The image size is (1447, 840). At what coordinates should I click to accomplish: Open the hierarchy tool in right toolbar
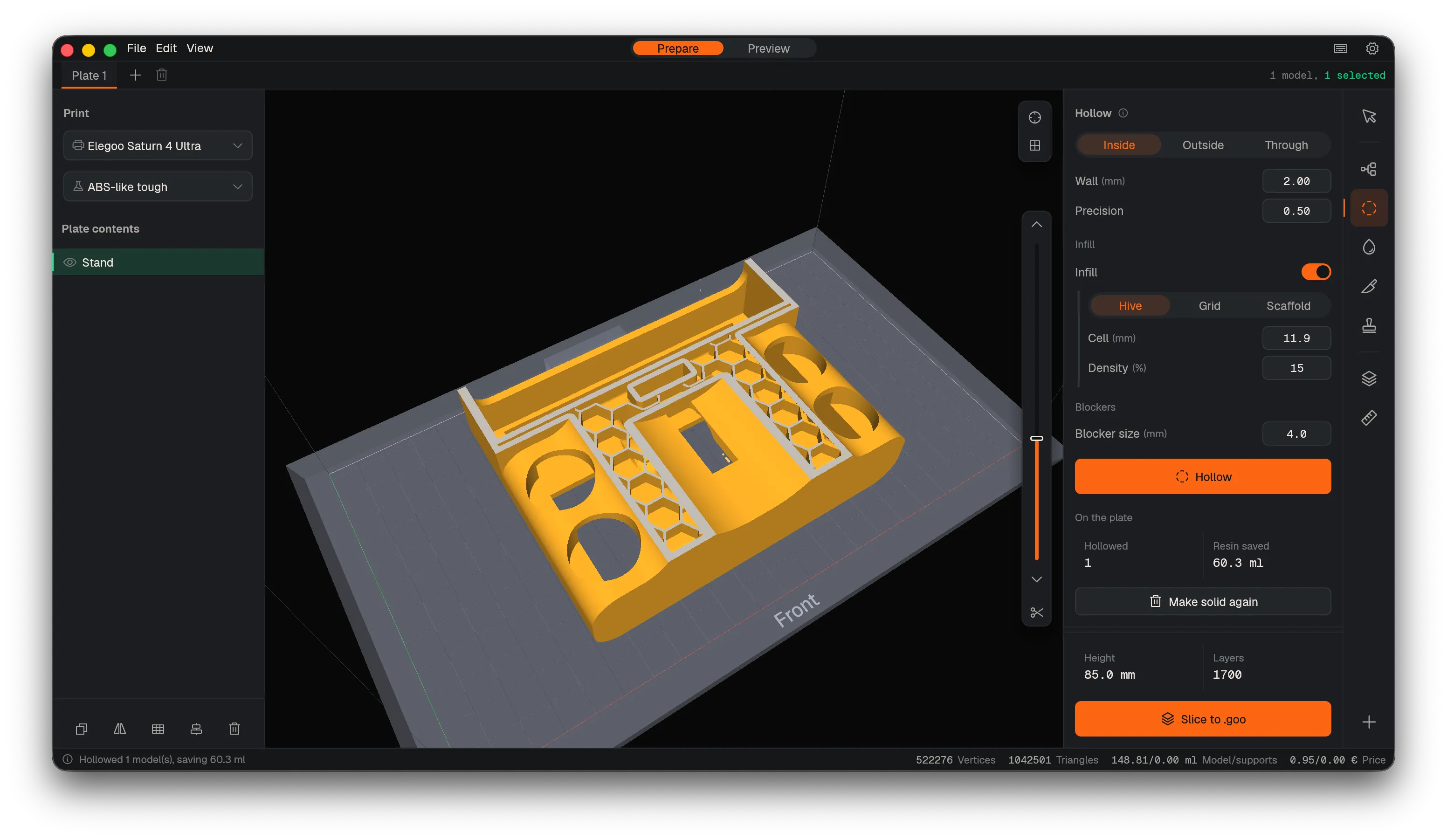[x=1368, y=169]
